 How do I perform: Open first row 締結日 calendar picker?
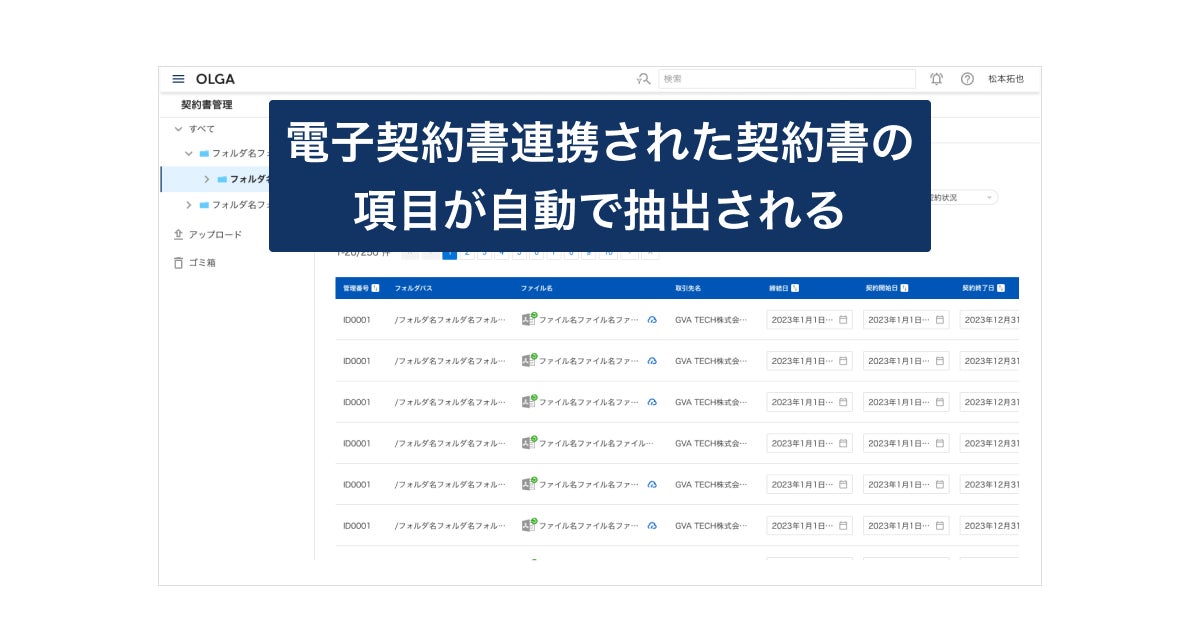843,320
